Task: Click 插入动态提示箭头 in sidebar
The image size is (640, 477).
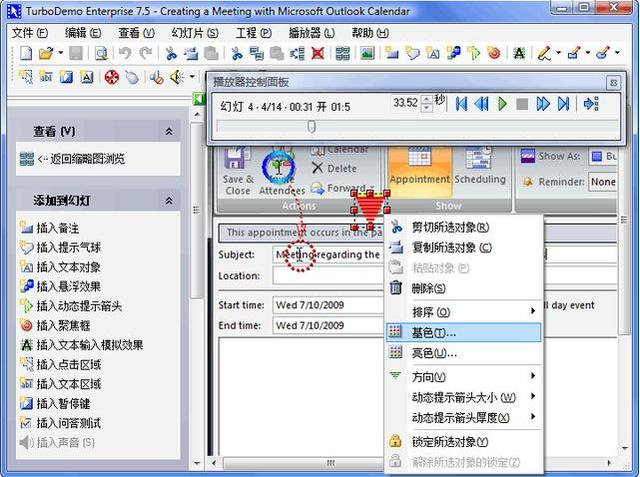Action: (x=71, y=306)
